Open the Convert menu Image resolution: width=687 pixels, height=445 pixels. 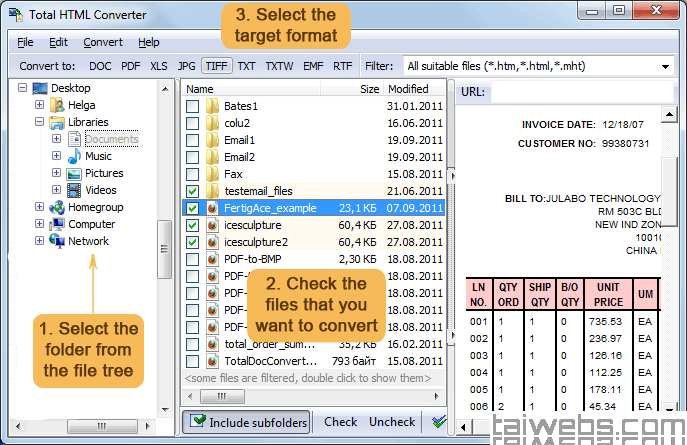[x=103, y=42]
